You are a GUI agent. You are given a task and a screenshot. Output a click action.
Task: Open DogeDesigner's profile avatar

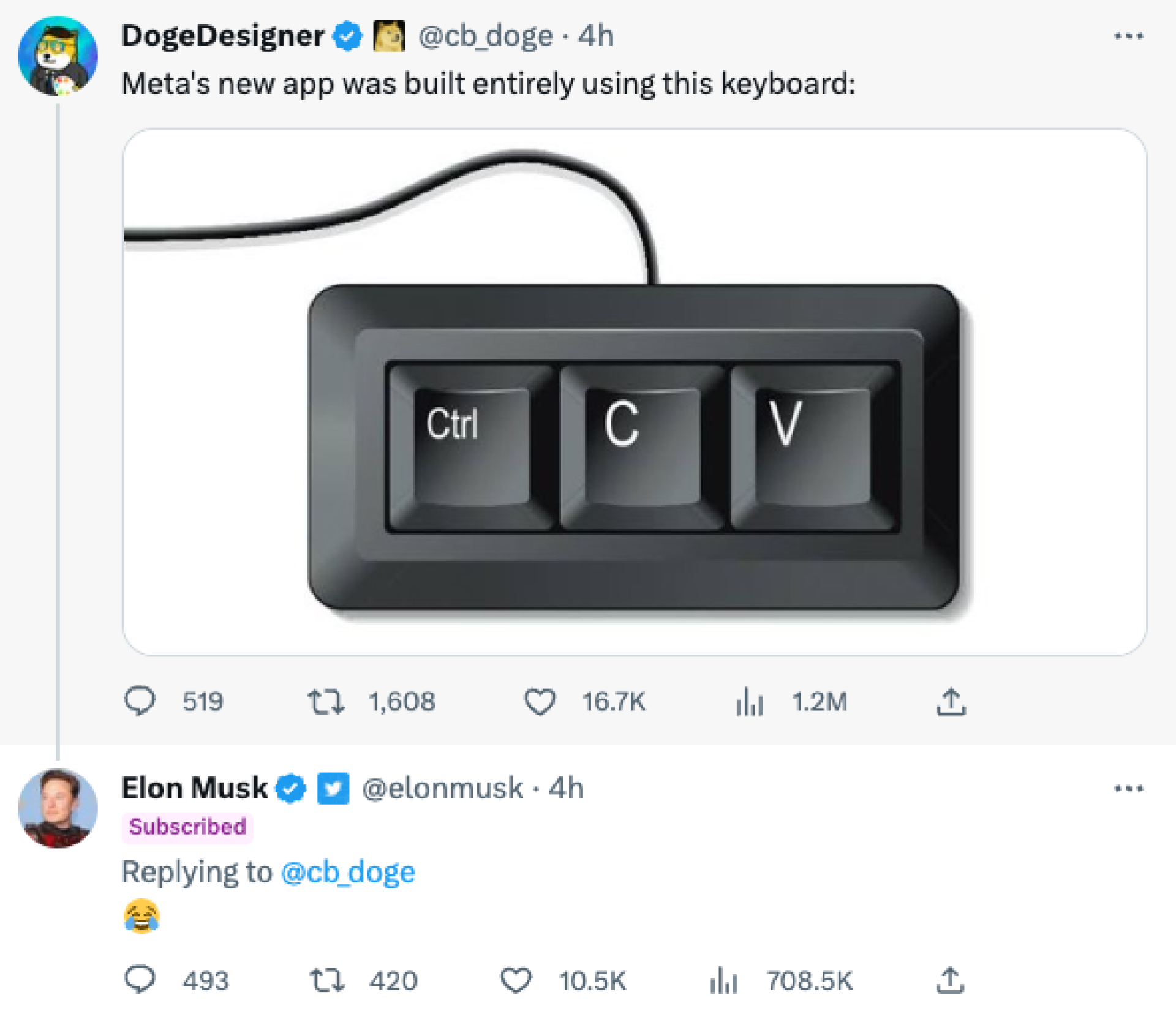click(x=58, y=56)
